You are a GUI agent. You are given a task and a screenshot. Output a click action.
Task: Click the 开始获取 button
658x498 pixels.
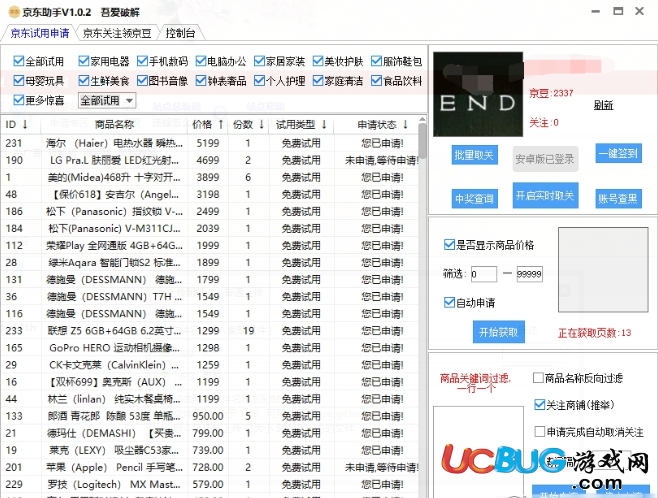[499, 332]
